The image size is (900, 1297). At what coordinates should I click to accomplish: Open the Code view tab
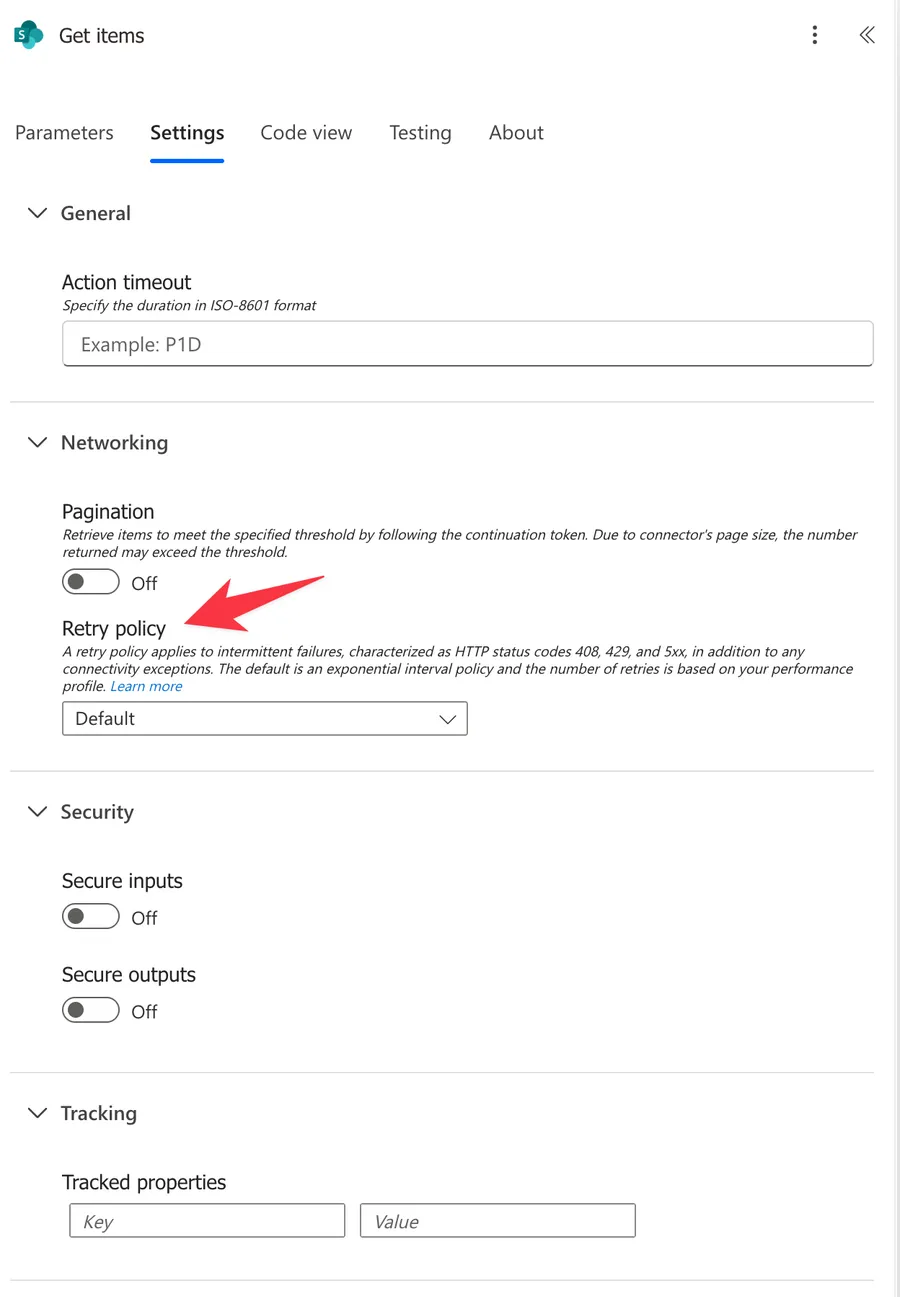pos(306,132)
